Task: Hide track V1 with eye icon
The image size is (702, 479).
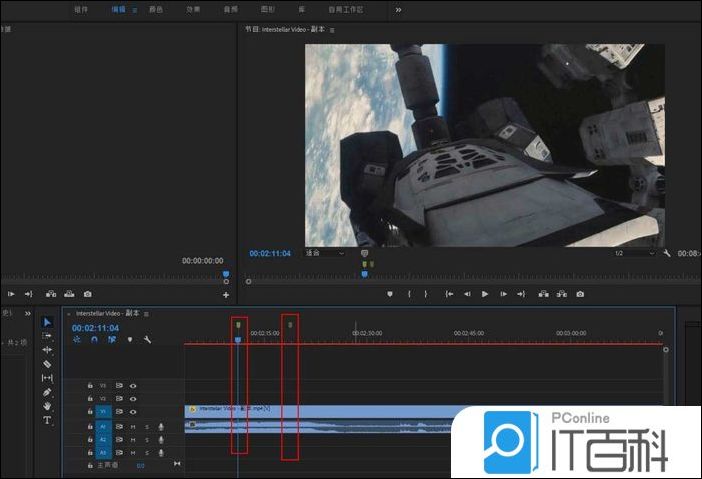Action: coord(133,411)
